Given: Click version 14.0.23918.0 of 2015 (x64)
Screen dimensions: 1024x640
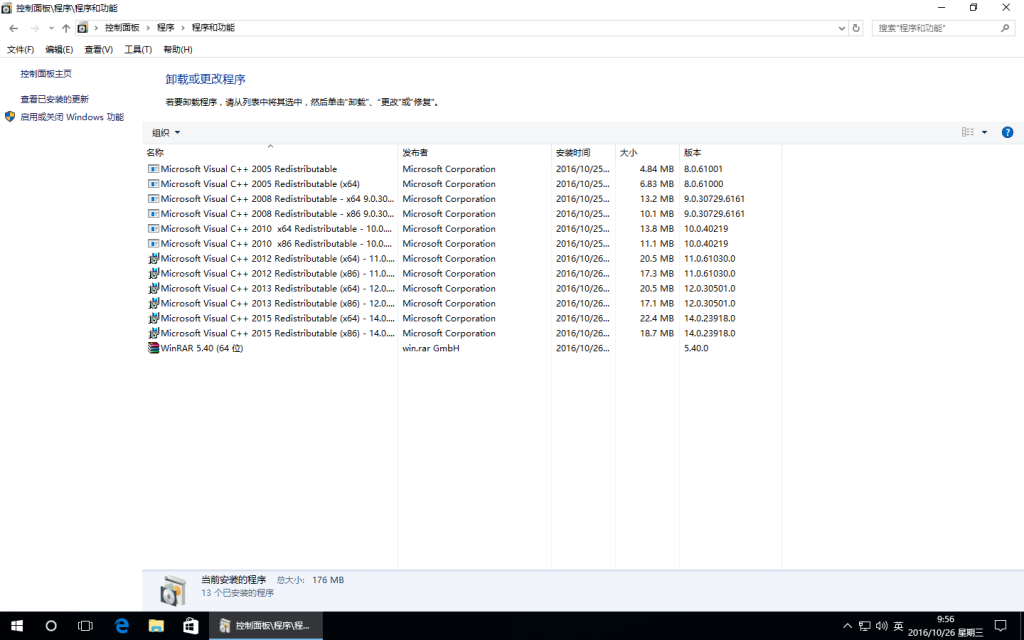Looking at the screenshot, I should pyautogui.click(x=710, y=319).
